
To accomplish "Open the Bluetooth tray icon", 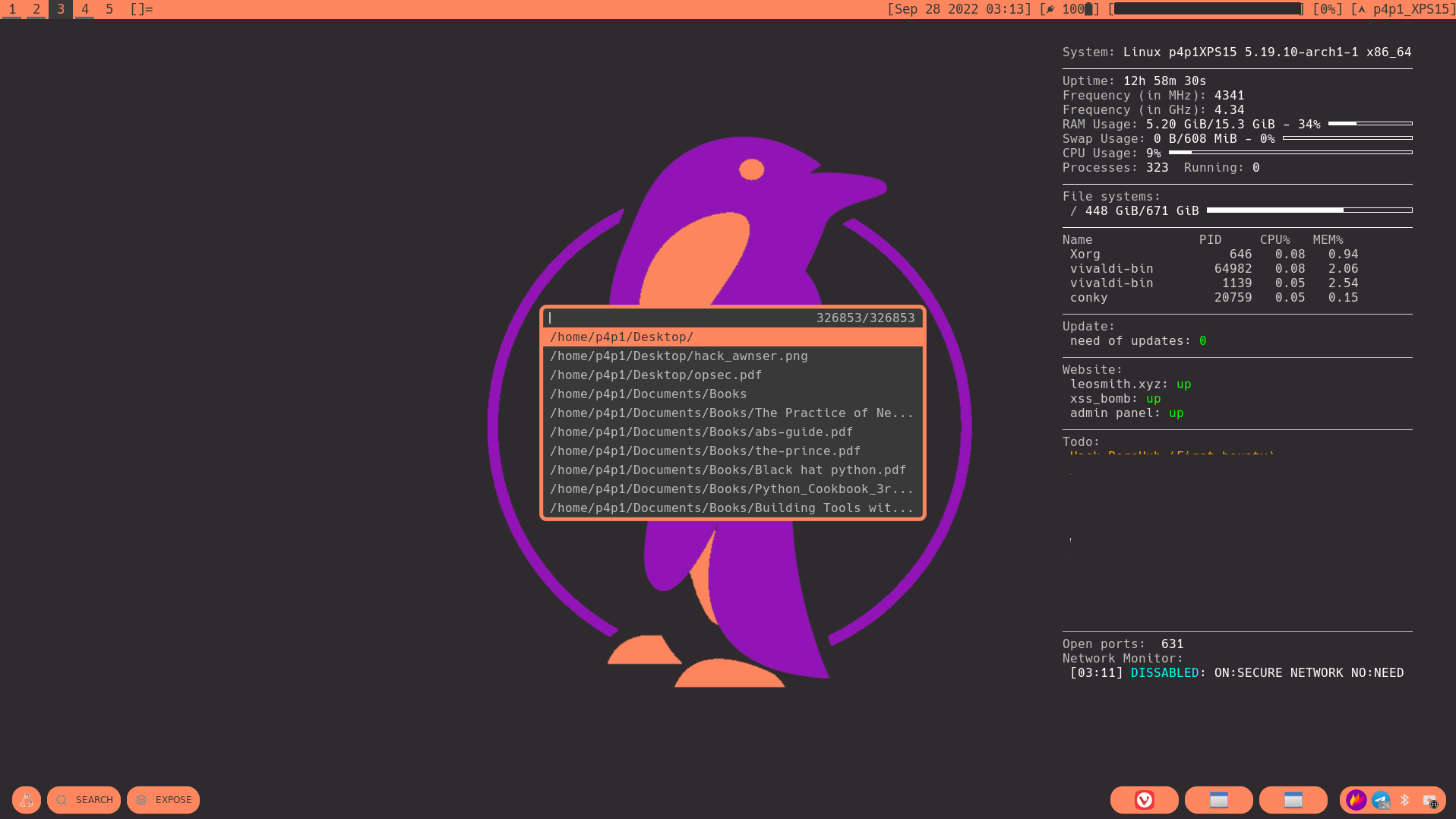I will pos(1405,800).
